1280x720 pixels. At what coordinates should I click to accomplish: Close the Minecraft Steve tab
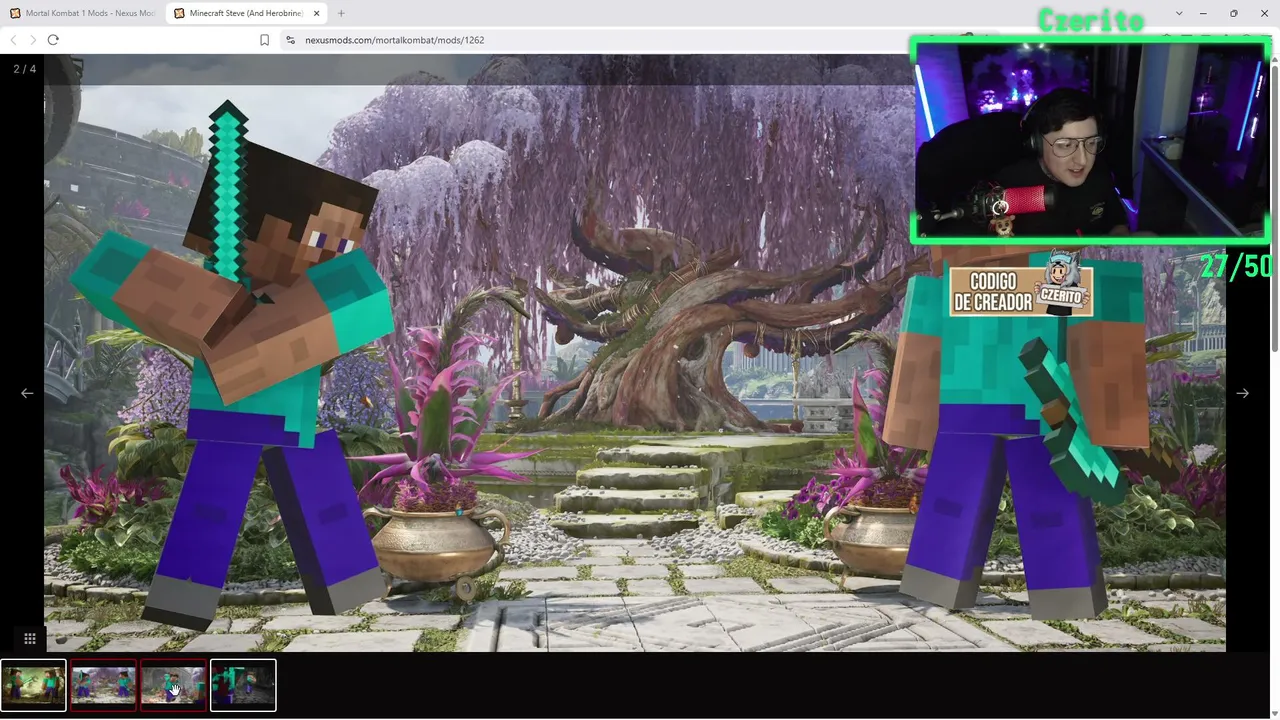click(x=317, y=13)
